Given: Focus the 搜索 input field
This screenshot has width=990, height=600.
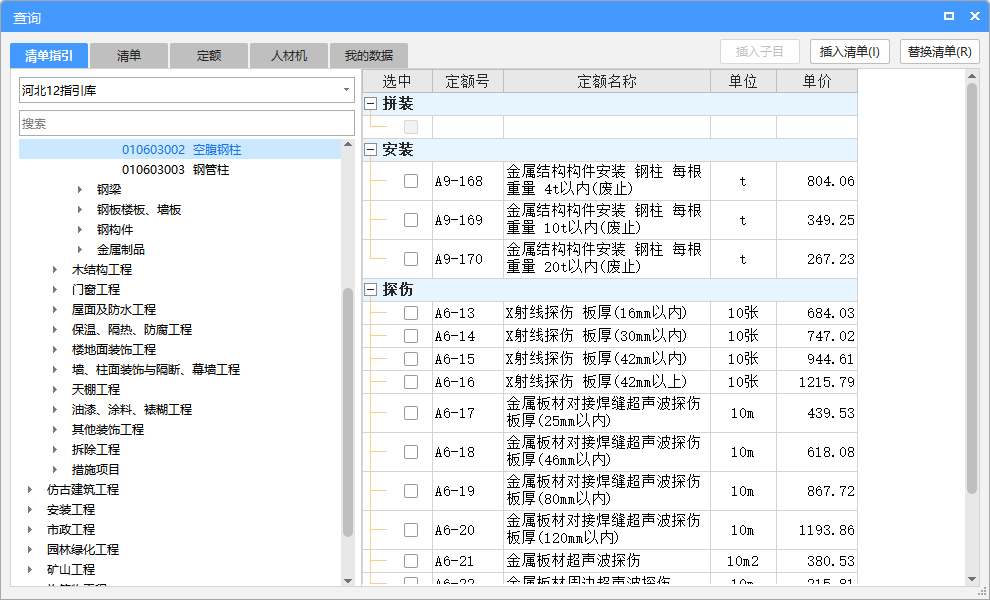Looking at the screenshot, I should click(x=187, y=123).
